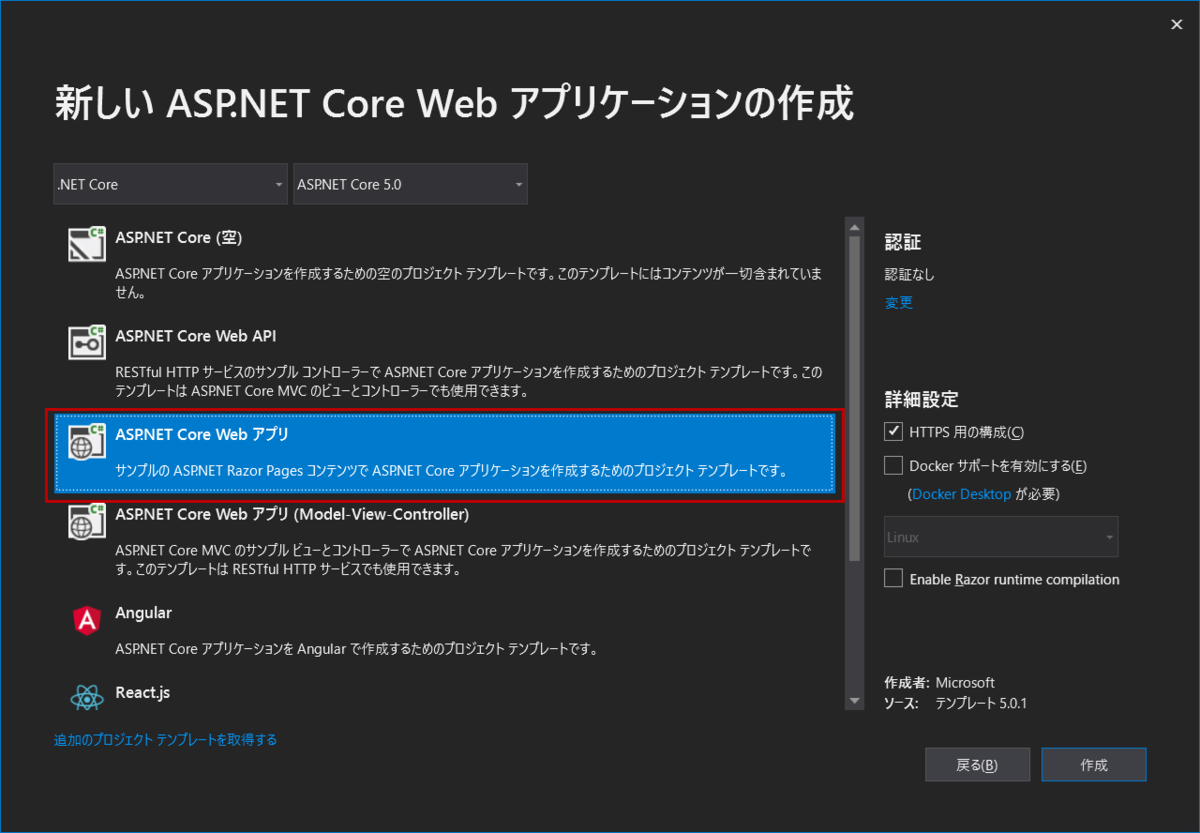Click 追加のプロジェクト テンプレートを取得する link
Screen dimensions: 1200x833
coord(165,740)
